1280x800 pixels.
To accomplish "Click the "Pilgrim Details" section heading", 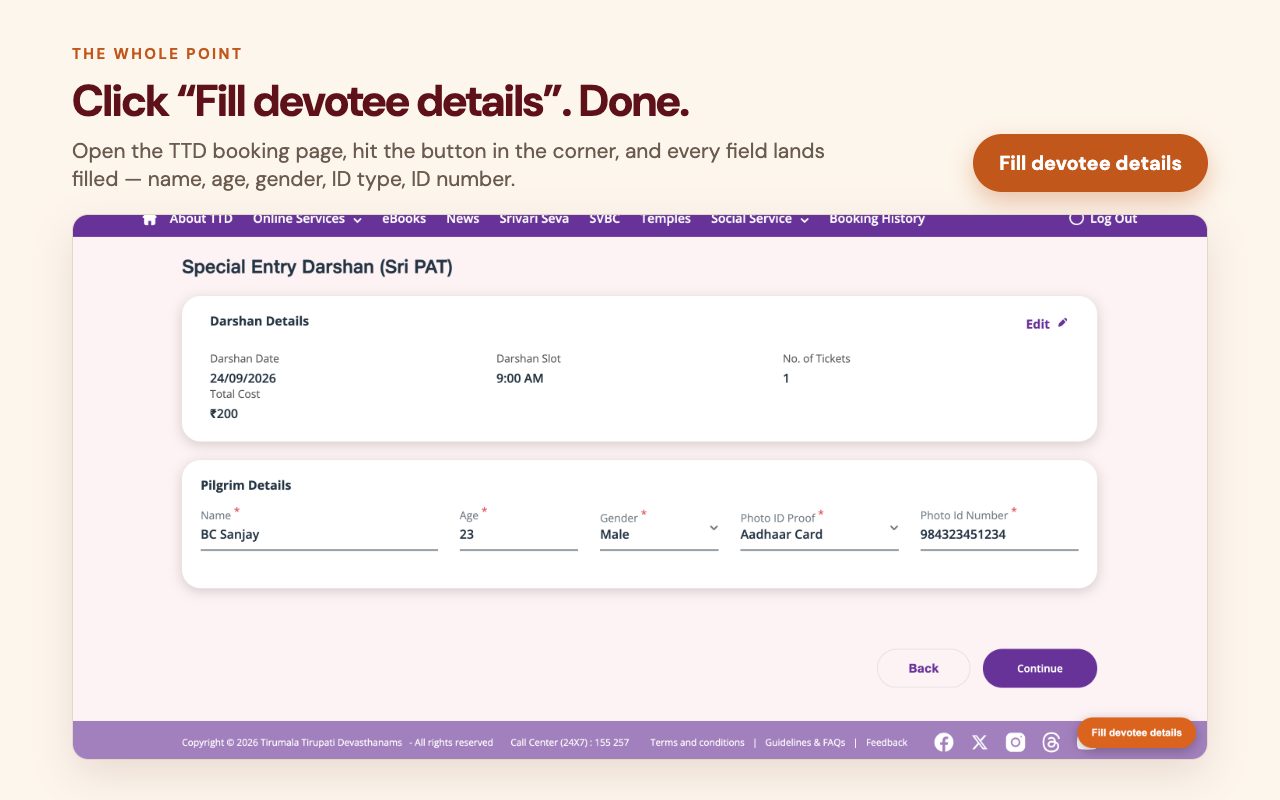I will coord(246,486).
